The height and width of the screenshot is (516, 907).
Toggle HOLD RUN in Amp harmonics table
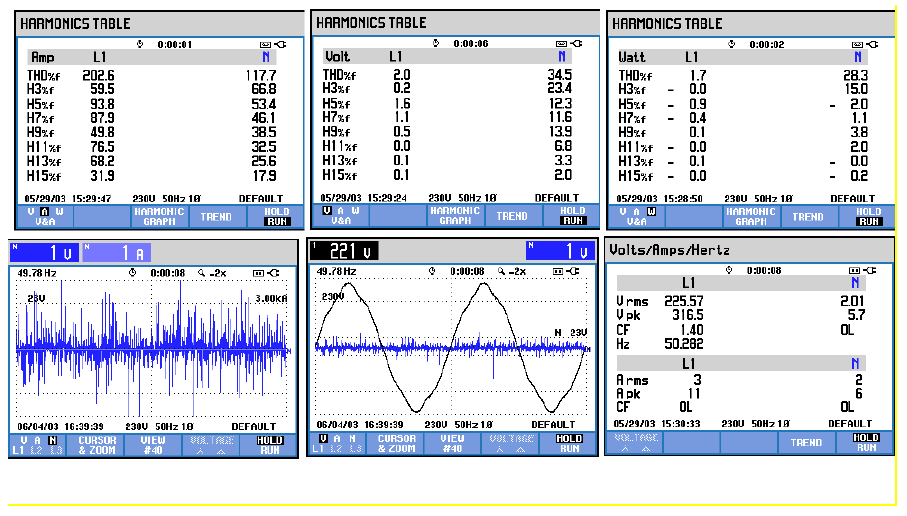pos(276,216)
